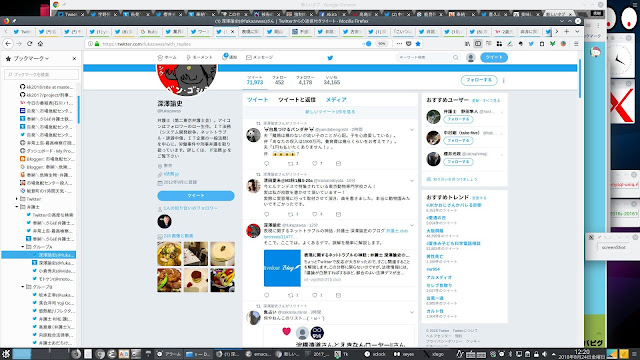
Task: Click the green deer extension icon
Action: 552,44
